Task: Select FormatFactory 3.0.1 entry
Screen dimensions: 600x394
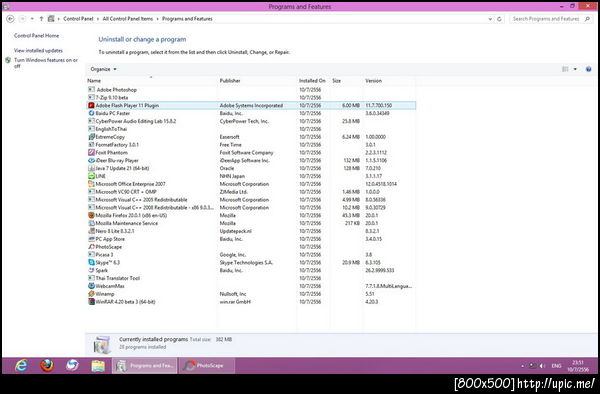Action: [251, 145]
